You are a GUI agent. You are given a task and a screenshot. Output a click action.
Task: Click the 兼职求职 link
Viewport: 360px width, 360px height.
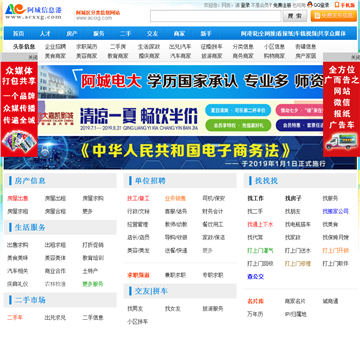point(175,275)
